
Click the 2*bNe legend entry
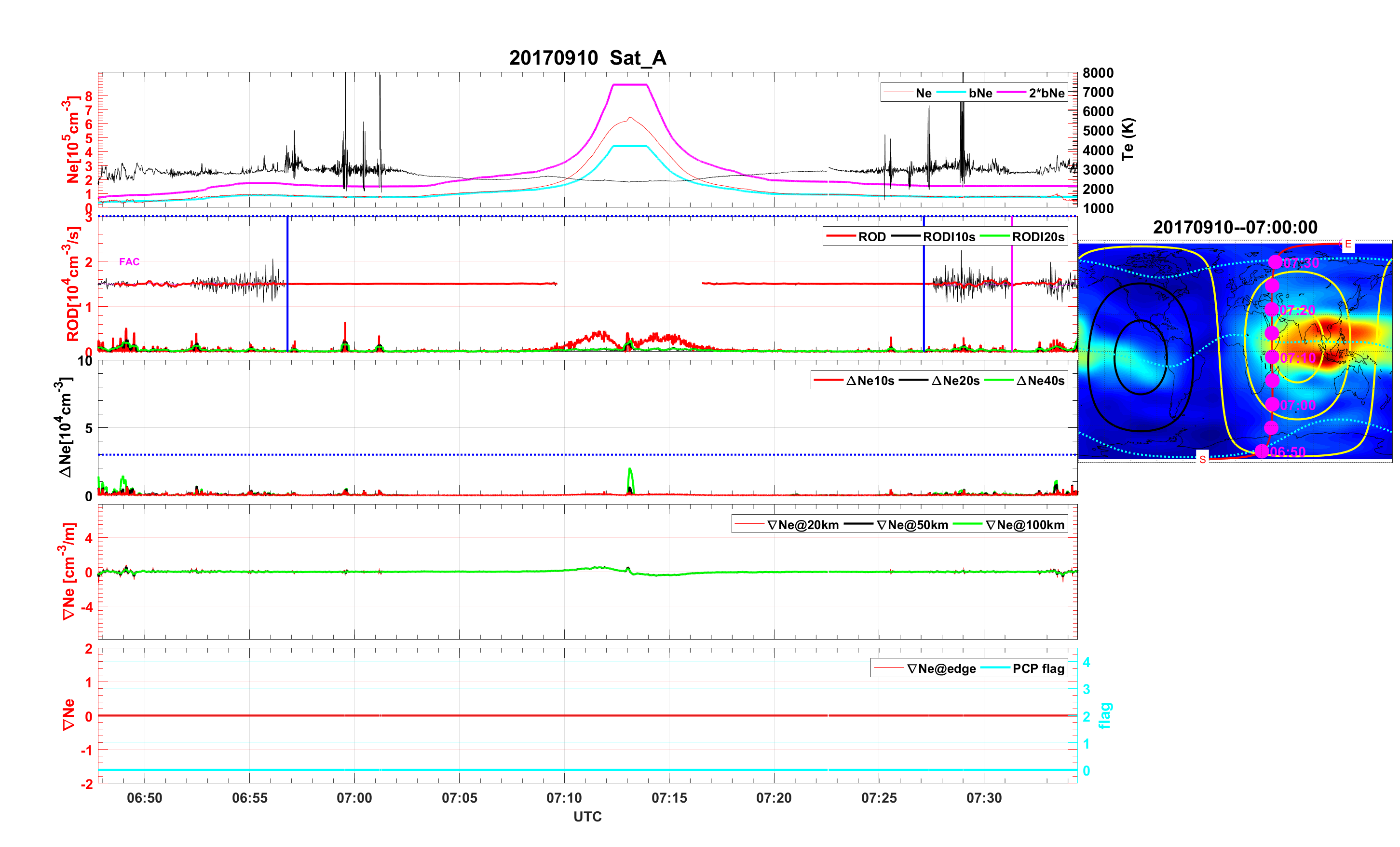1046,93
